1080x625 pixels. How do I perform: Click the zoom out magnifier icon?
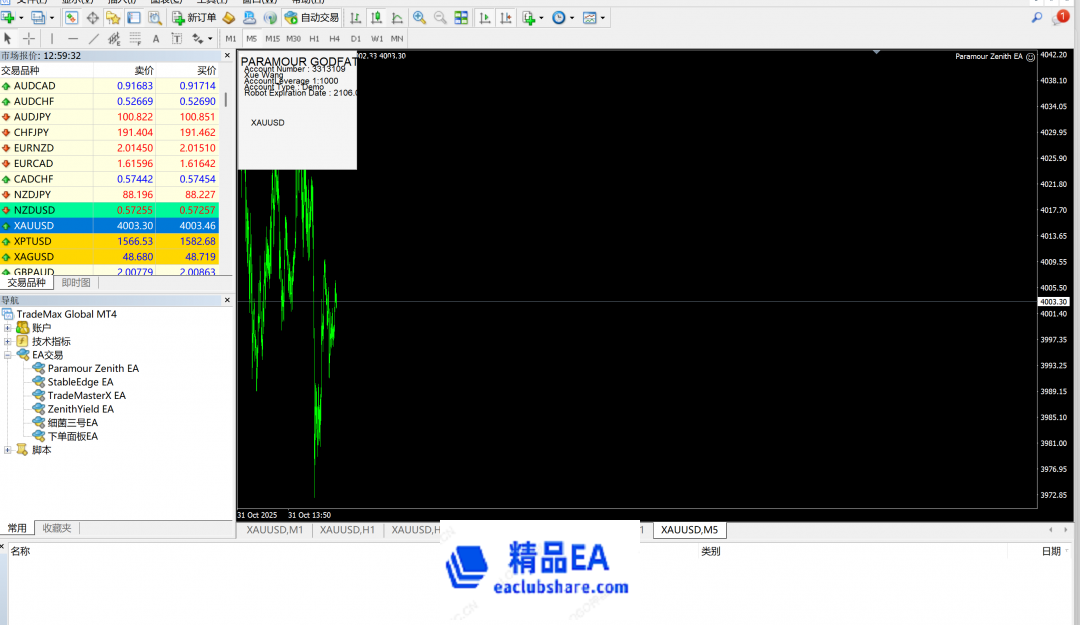point(440,18)
